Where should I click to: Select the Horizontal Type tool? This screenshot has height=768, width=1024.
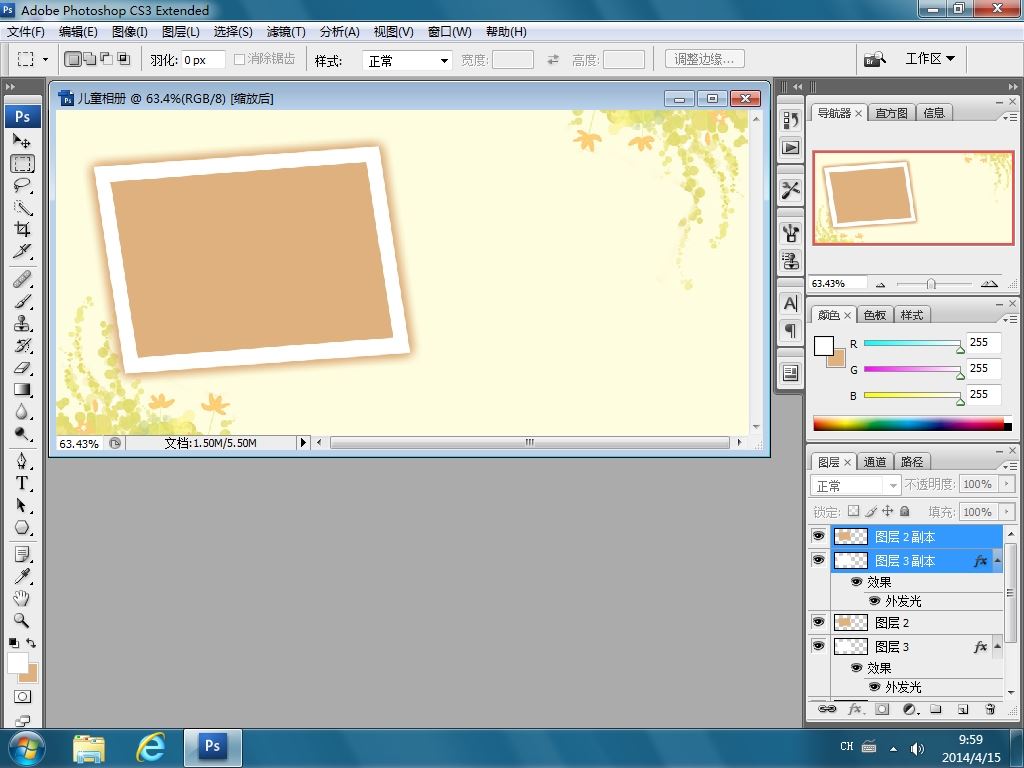click(22, 483)
